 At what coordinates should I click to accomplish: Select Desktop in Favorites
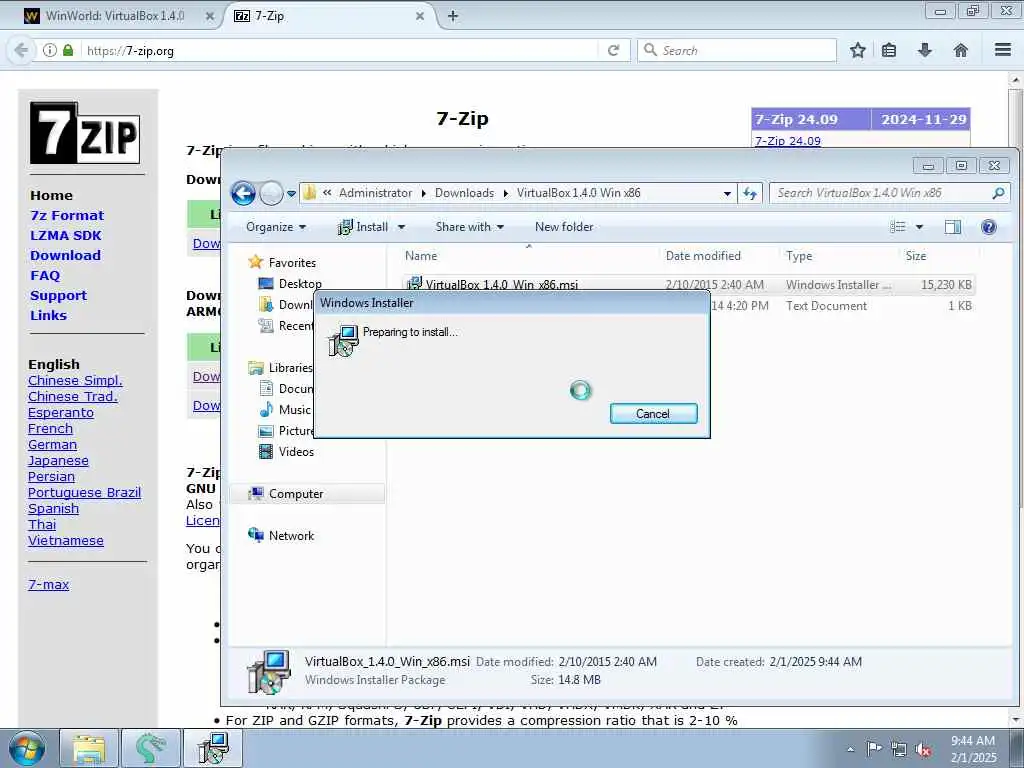(300, 283)
